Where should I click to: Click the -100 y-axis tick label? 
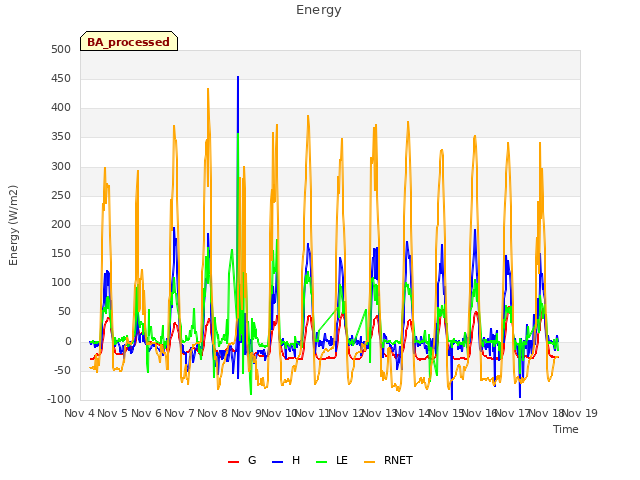tap(59, 399)
